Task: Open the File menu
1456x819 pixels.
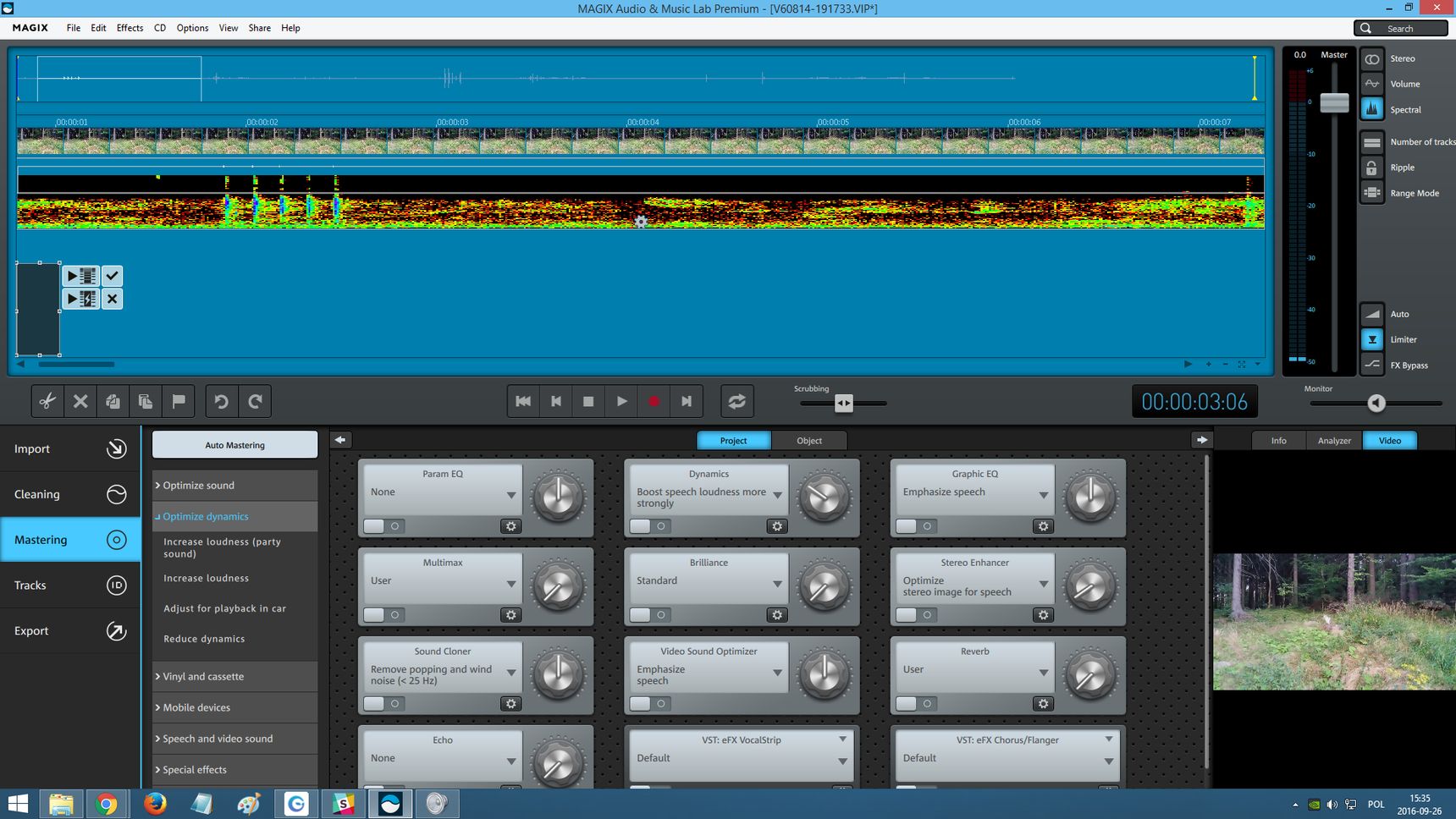Action: (x=74, y=28)
